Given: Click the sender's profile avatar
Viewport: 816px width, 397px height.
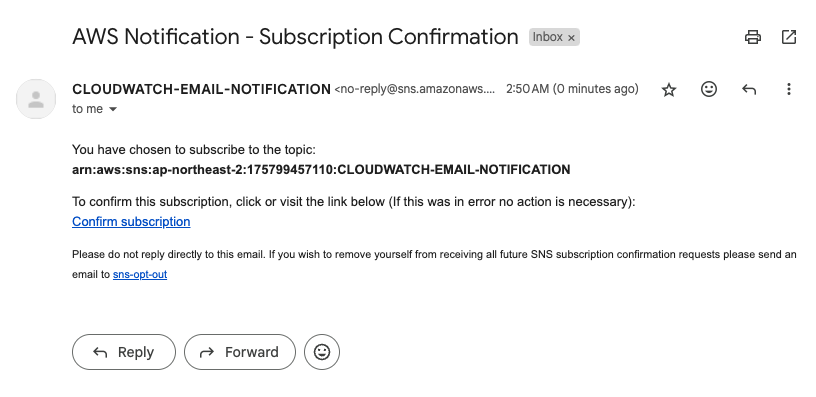Looking at the screenshot, I should click(x=36, y=99).
